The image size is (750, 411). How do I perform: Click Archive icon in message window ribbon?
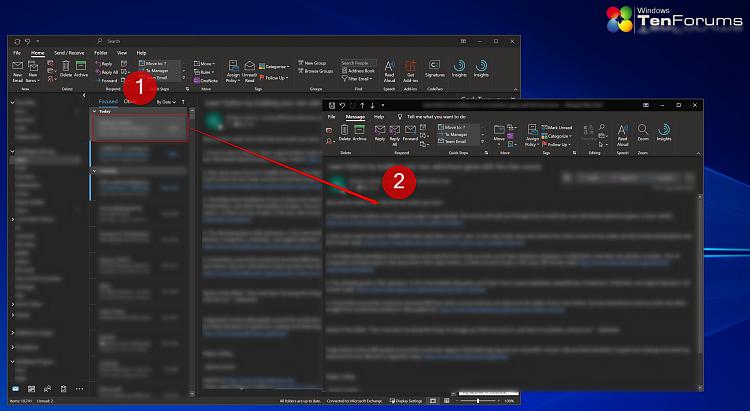(359, 132)
